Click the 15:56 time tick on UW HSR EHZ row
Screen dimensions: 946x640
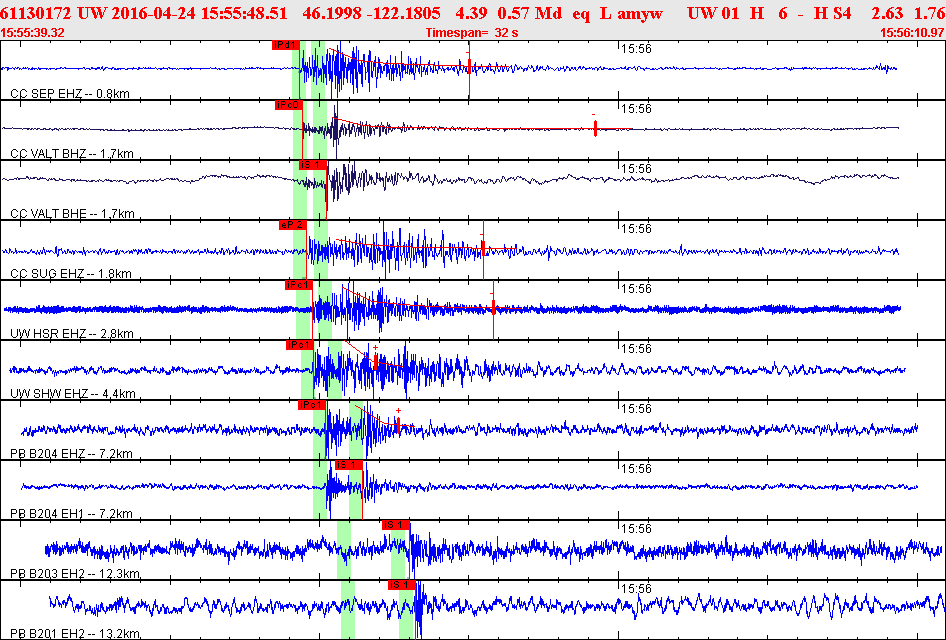[637, 289]
